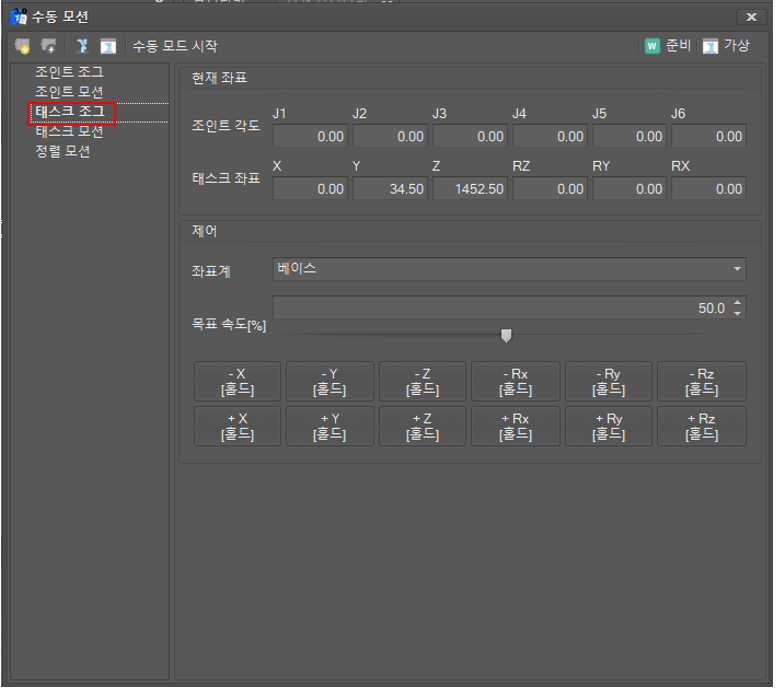Click 수동 모드 시작 in toolbar
This screenshot has height=688, width=777.
pos(174,46)
